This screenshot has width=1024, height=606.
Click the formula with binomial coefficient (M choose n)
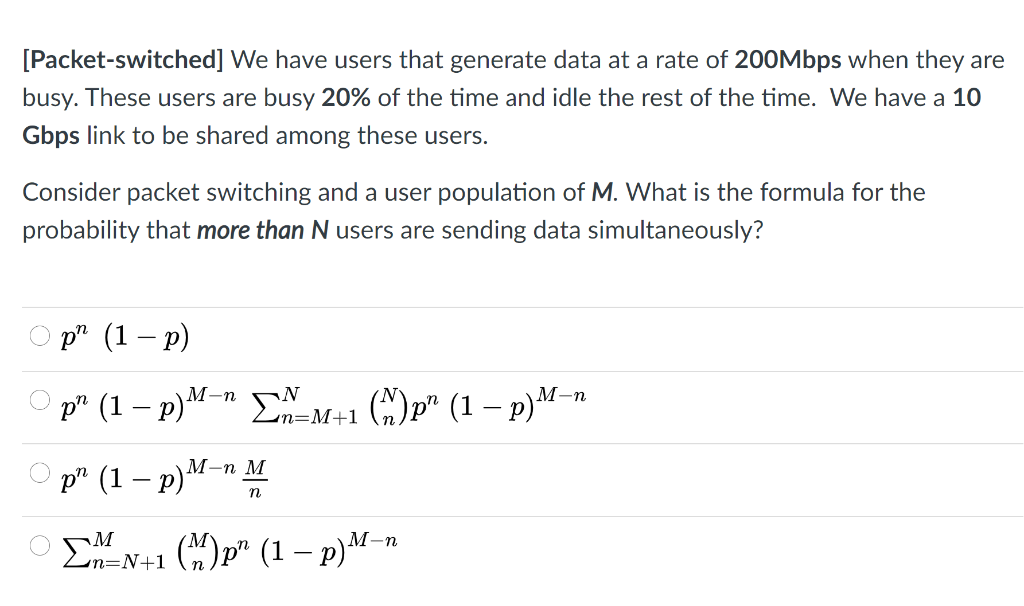197,549
